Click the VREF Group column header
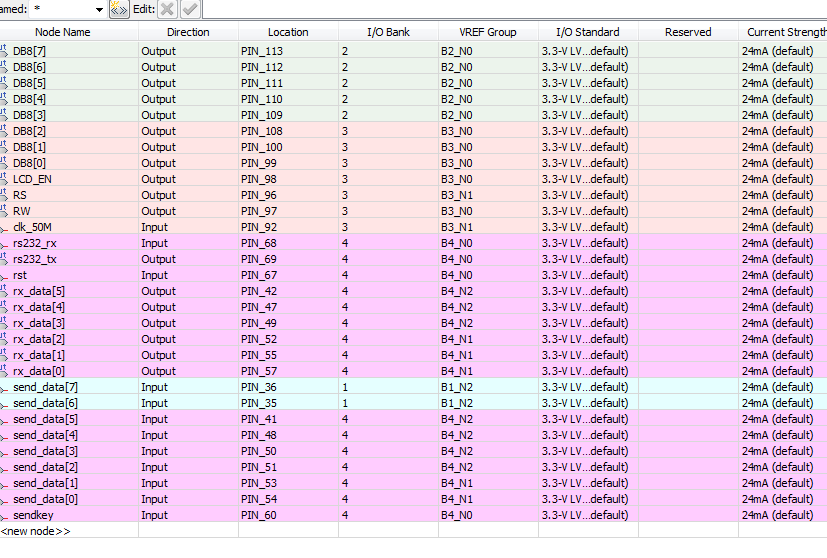The height and width of the screenshot is (558, 827). (x=488, y=32)
